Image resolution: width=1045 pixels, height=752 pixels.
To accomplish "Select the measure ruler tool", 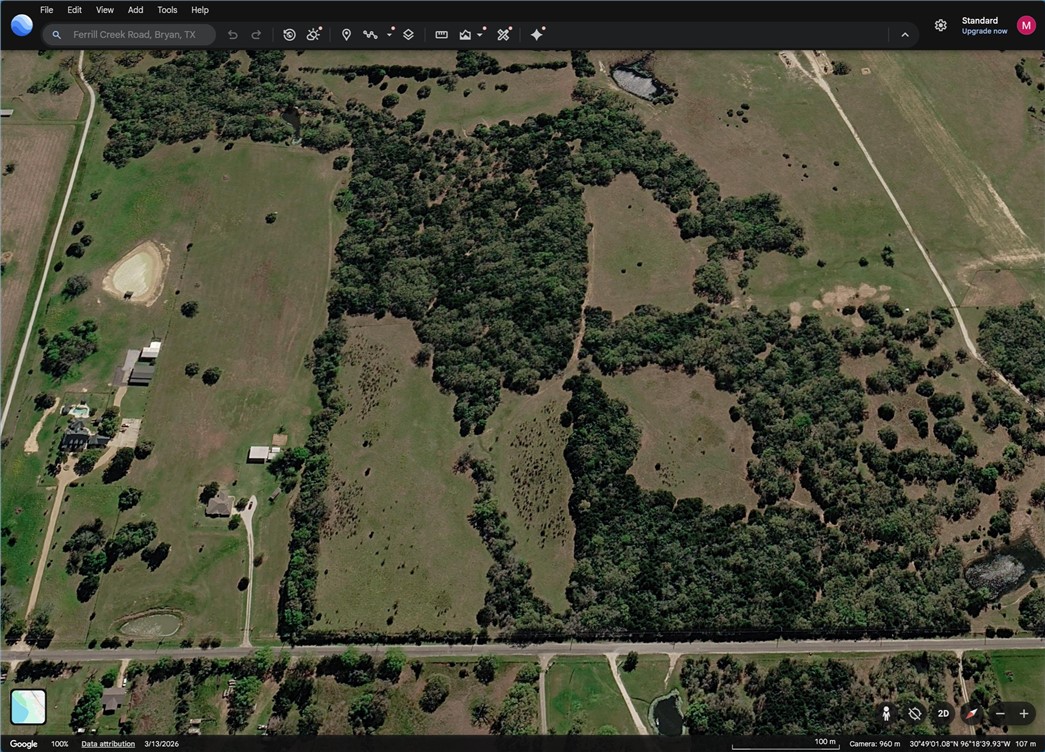I will [x=441, y=35].
